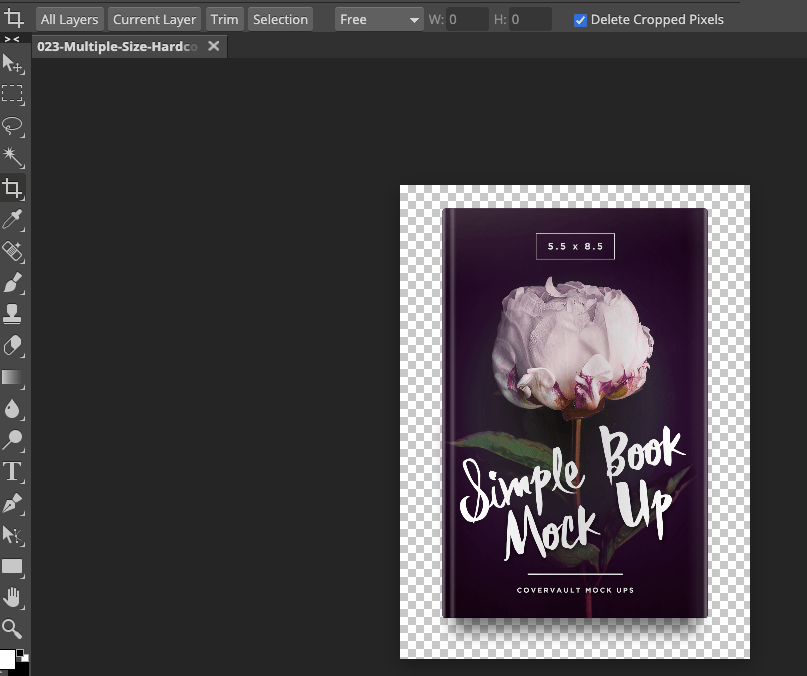This screenshot has width=807, height=676.
Task: Close the 023-Multiple-Size-Hardco document tab
Action: tap(213, 47)
